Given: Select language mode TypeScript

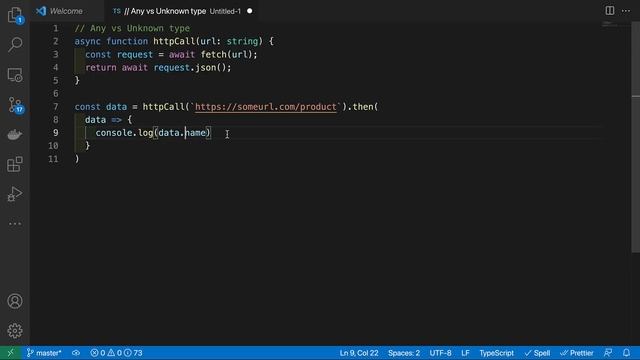Looking at the screenshot, I should (496, 353).
